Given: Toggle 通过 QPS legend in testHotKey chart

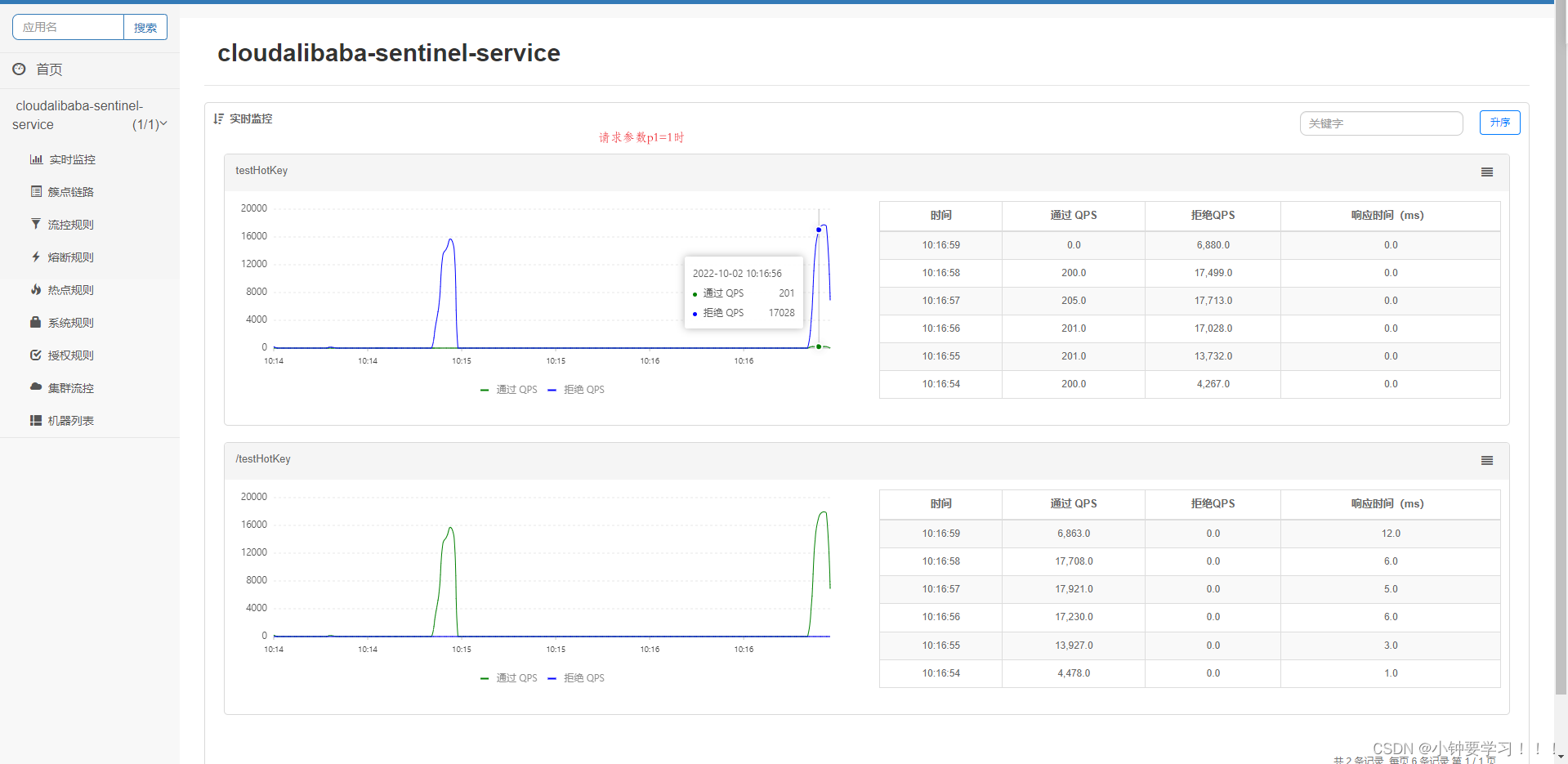Looking at the screenshot, I should 509,390.
